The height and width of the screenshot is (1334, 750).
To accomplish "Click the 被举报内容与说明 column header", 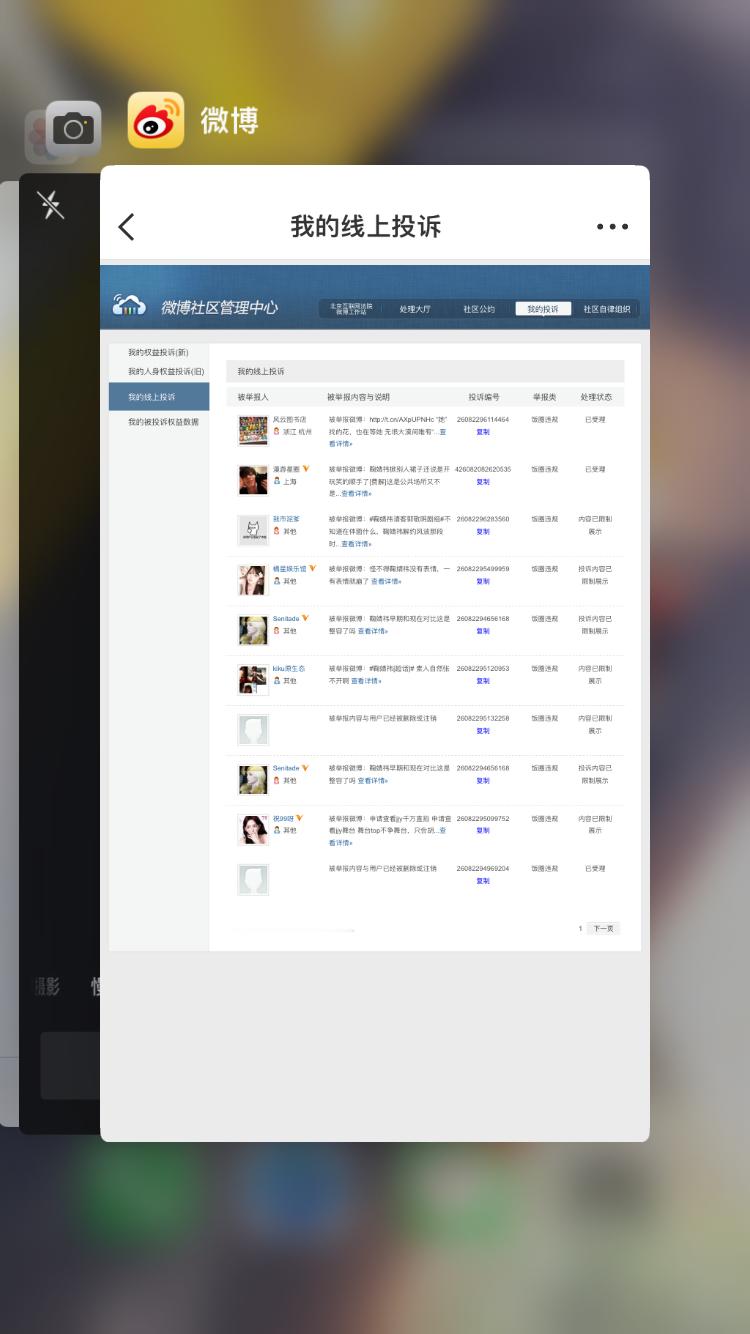I will 358,397.
